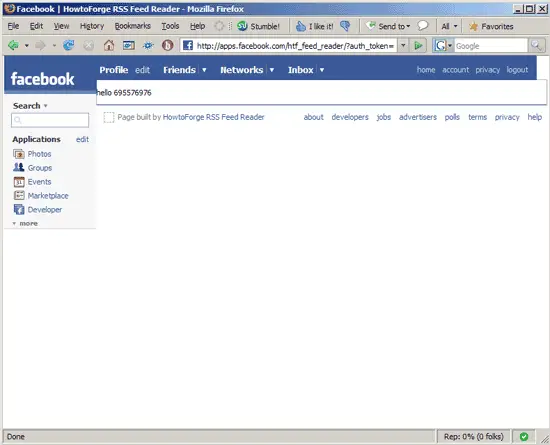Click the green Go arrow button
Image resolution: width=550 pixels, height=445 pixels.
coord(418,46)
